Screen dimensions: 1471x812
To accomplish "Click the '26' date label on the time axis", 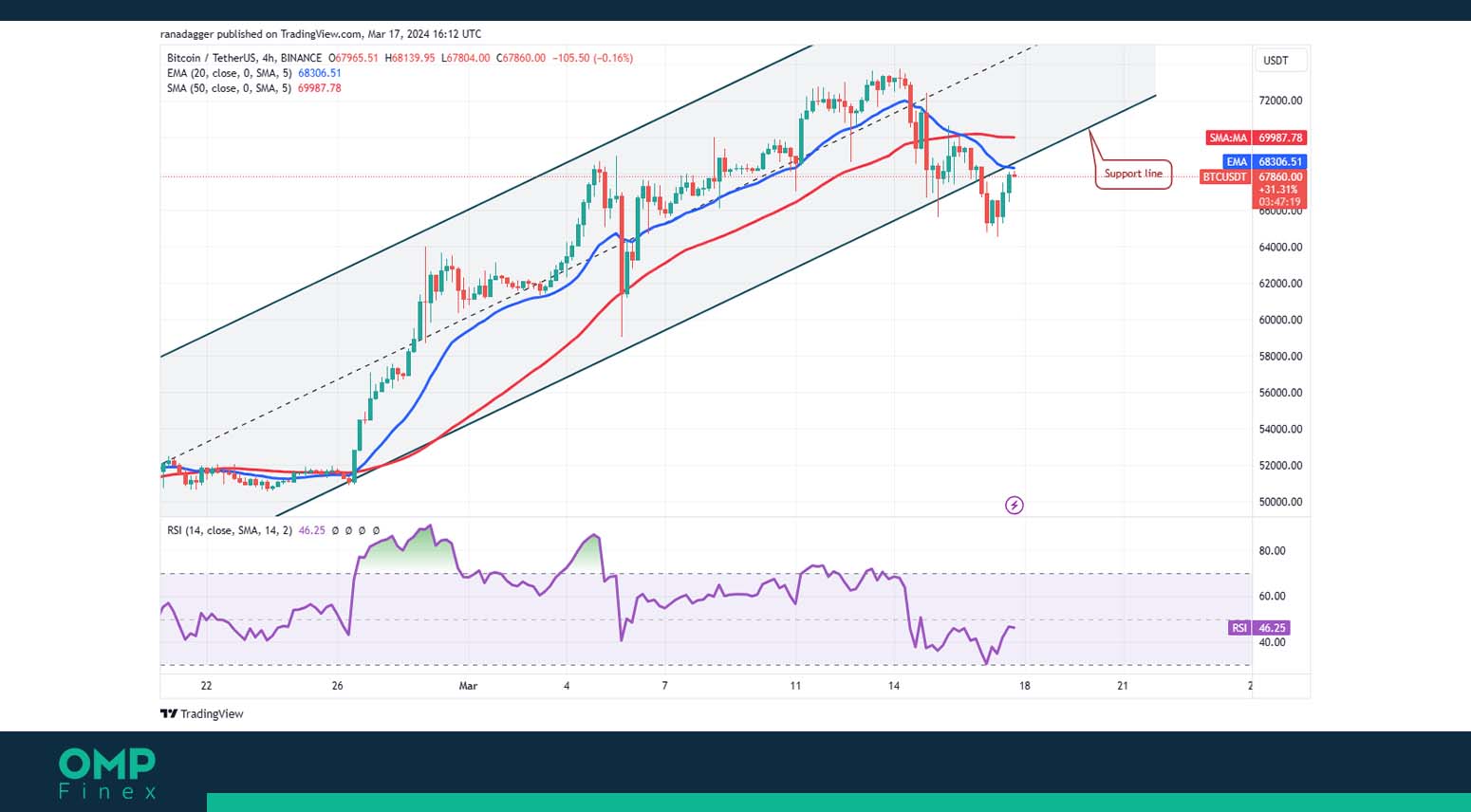I will click(337, 686).
